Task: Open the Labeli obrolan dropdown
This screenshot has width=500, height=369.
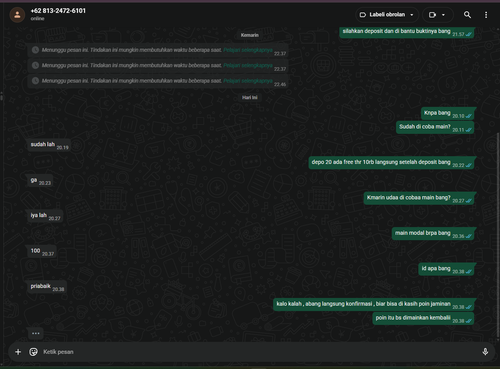Action: 387,15
